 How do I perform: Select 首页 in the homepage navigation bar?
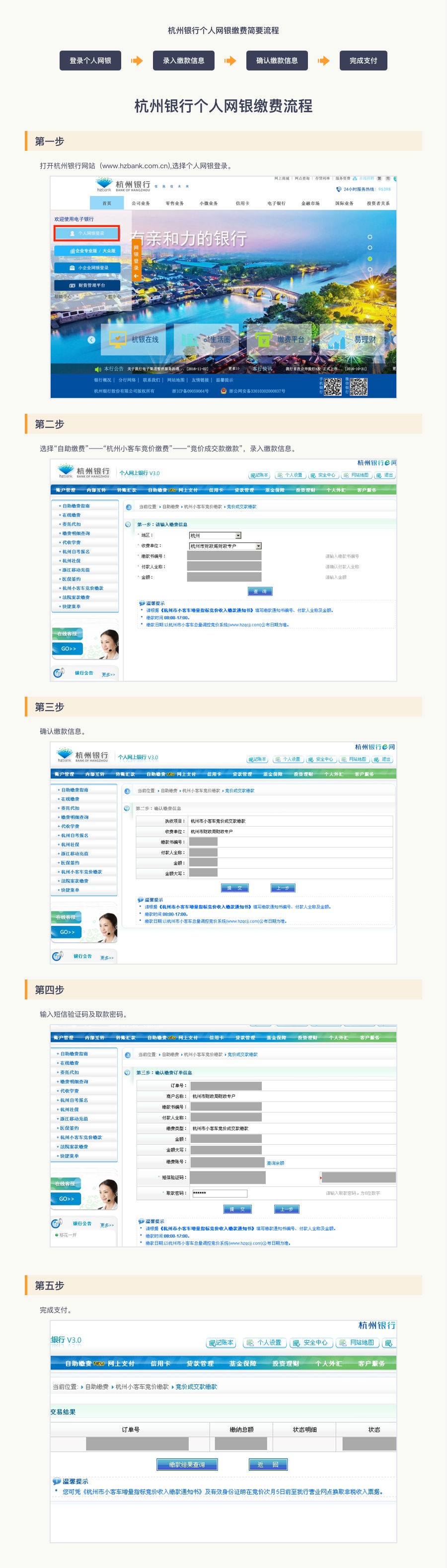tap(107, 203)
